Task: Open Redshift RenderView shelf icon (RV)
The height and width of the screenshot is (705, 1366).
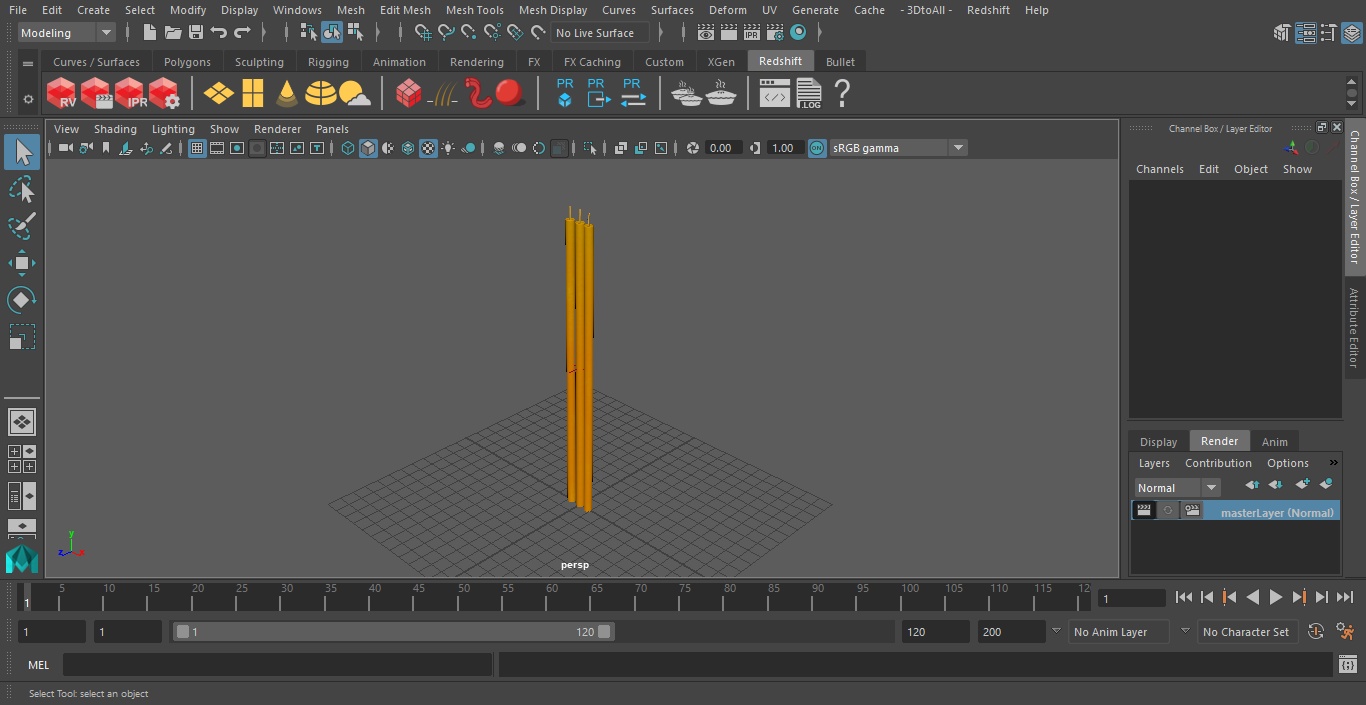Action: (62, 94)
